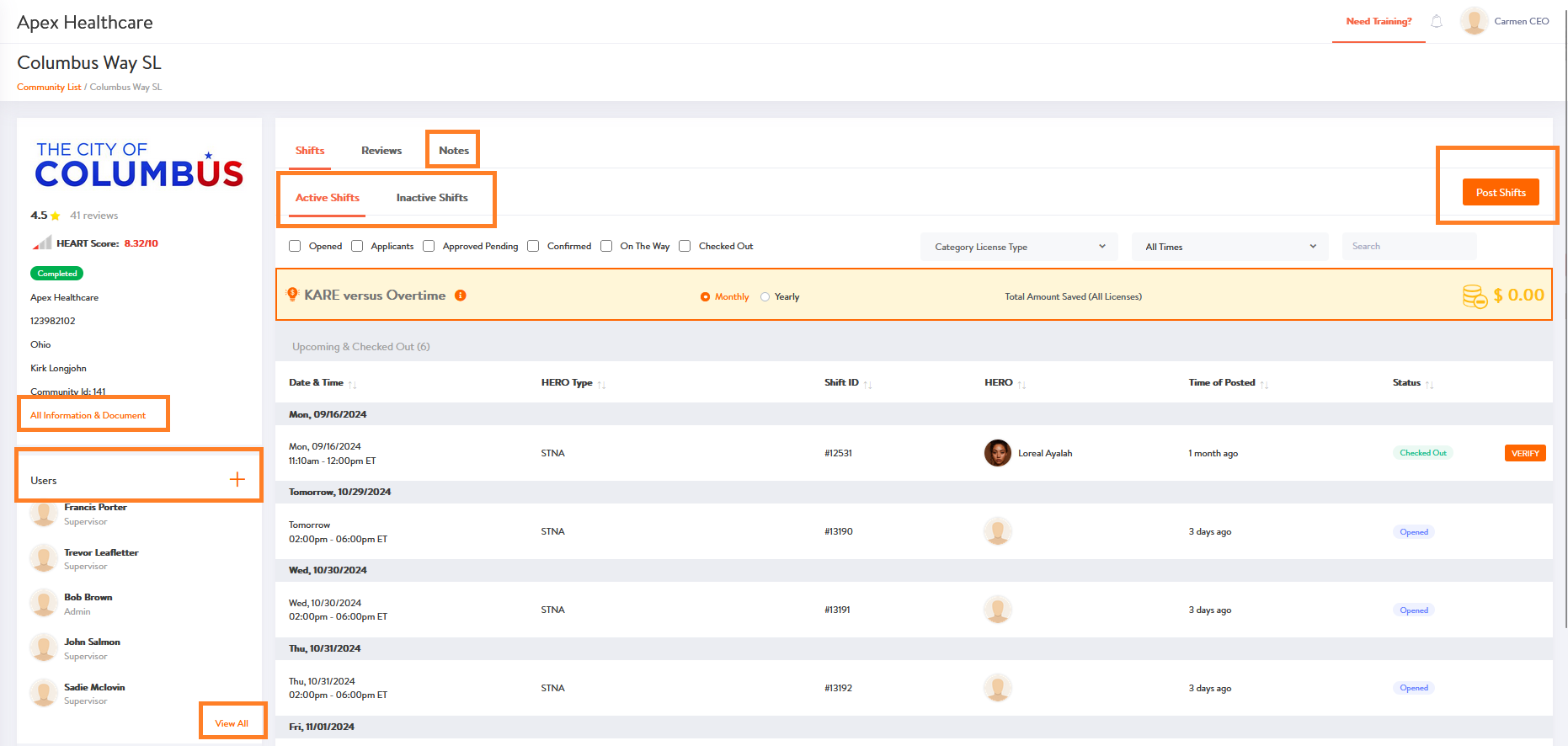The width and height of the screenshot is (1568, 746).
Task: Check the Checked Out filter checkbox
Action: pos(685,246)
